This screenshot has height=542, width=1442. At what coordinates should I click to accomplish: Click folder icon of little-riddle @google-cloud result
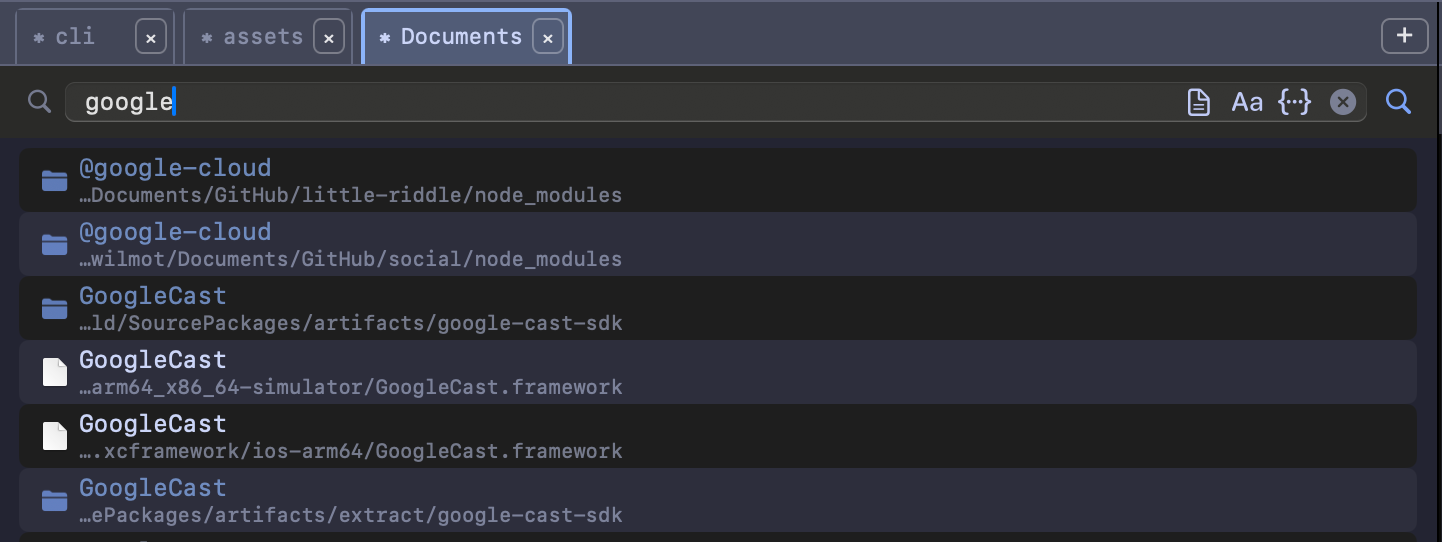pos(54,181)
